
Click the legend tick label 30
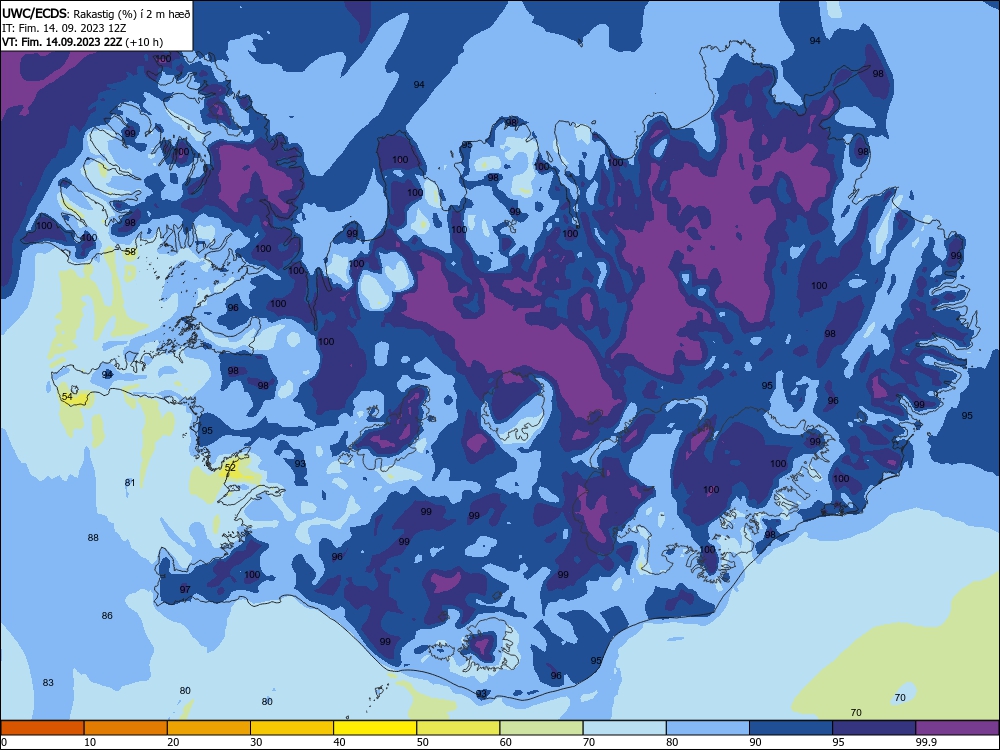point(256,742)
